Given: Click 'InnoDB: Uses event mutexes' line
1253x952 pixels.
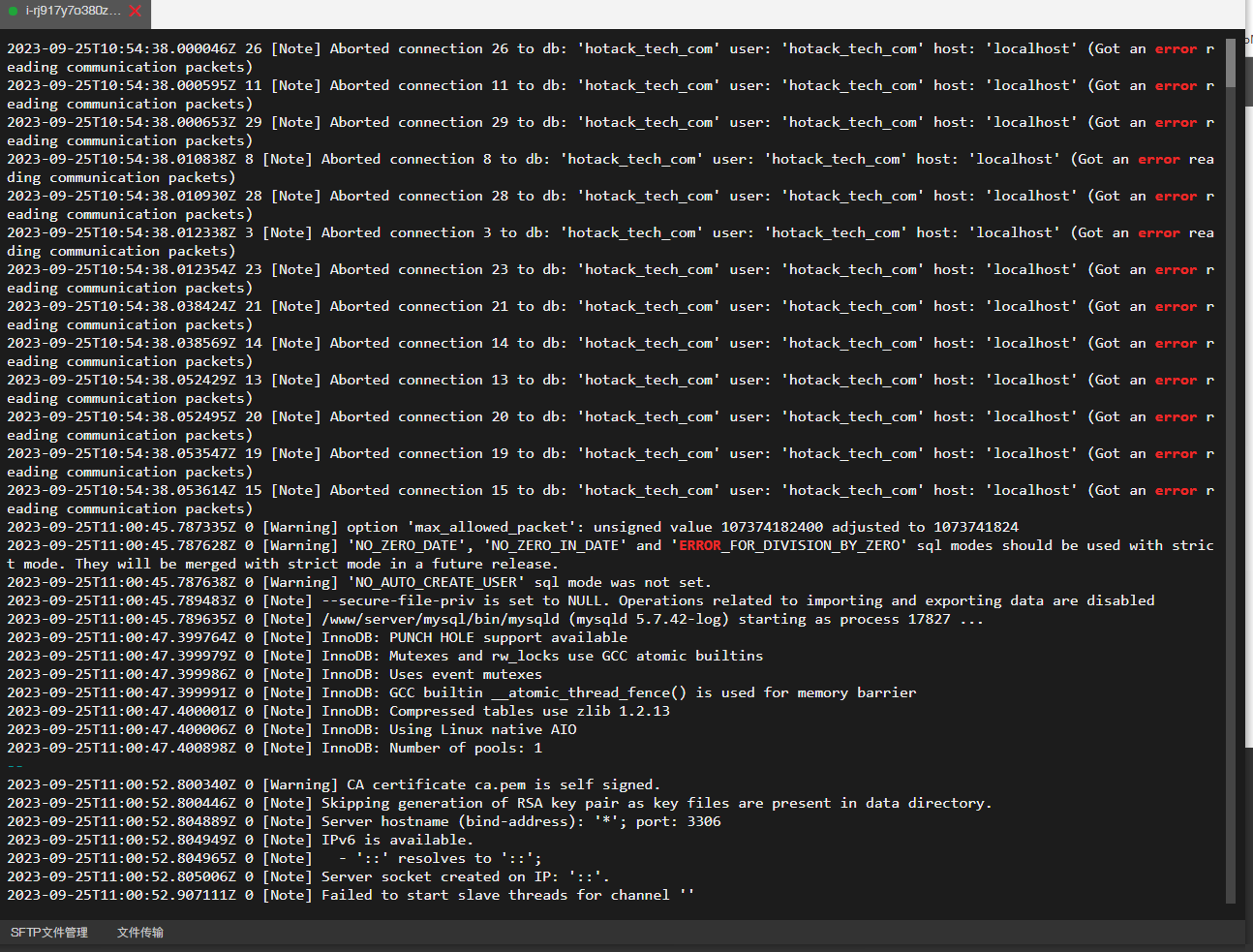Looking at the screenshot, I should coord(274,674).
